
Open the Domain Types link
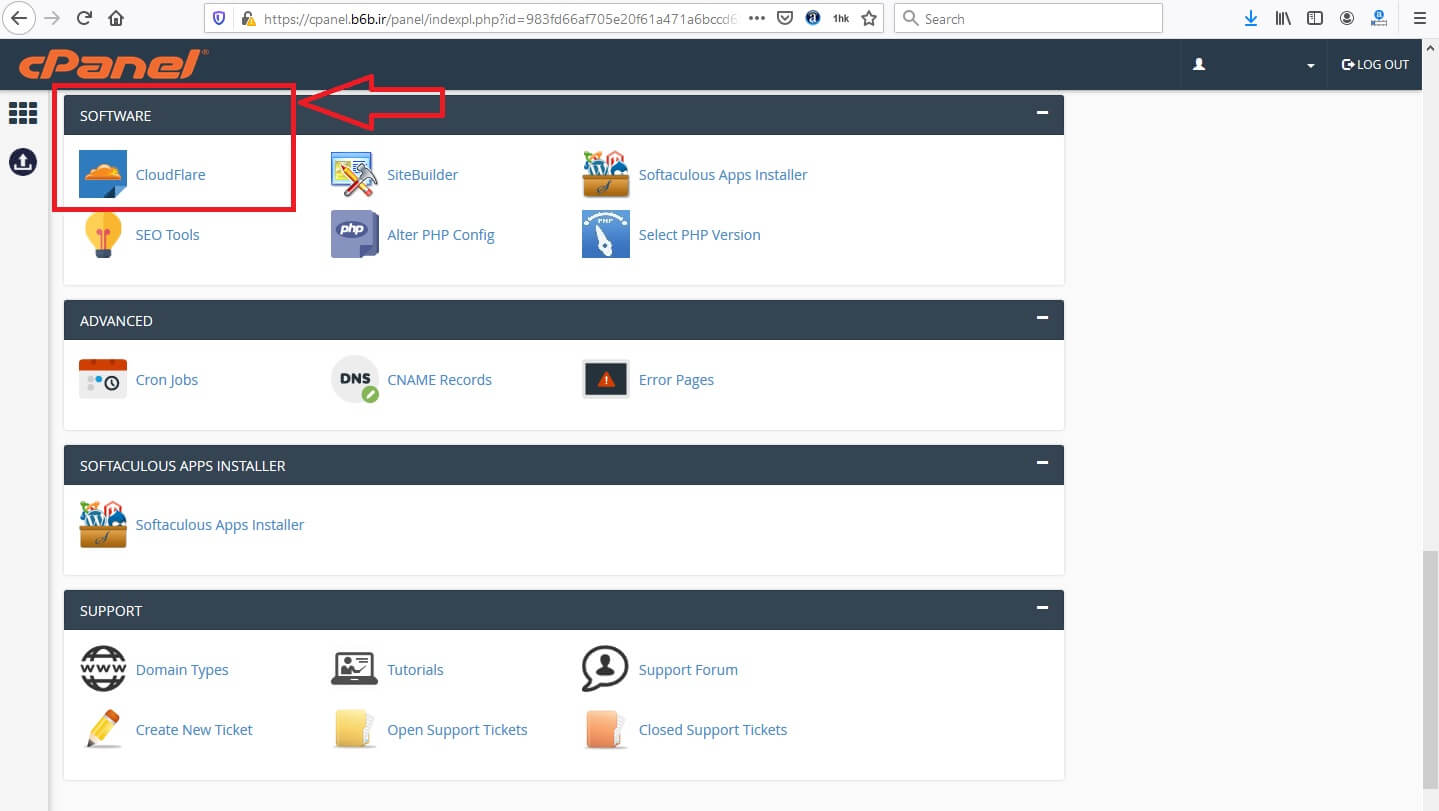click(182, 670)
